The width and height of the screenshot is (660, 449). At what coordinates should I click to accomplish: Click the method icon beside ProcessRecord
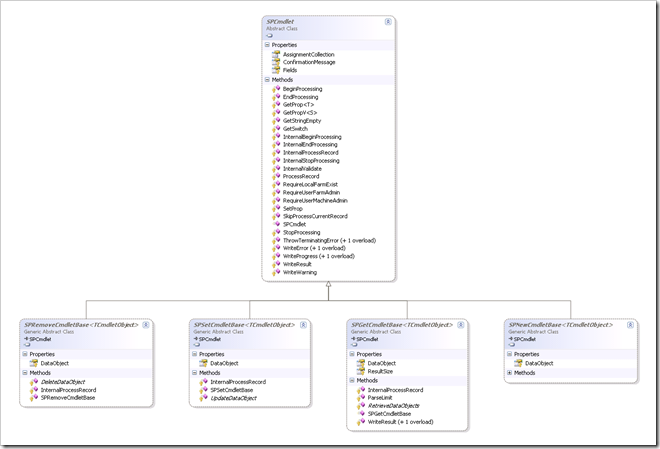click(x=276, y=176)
